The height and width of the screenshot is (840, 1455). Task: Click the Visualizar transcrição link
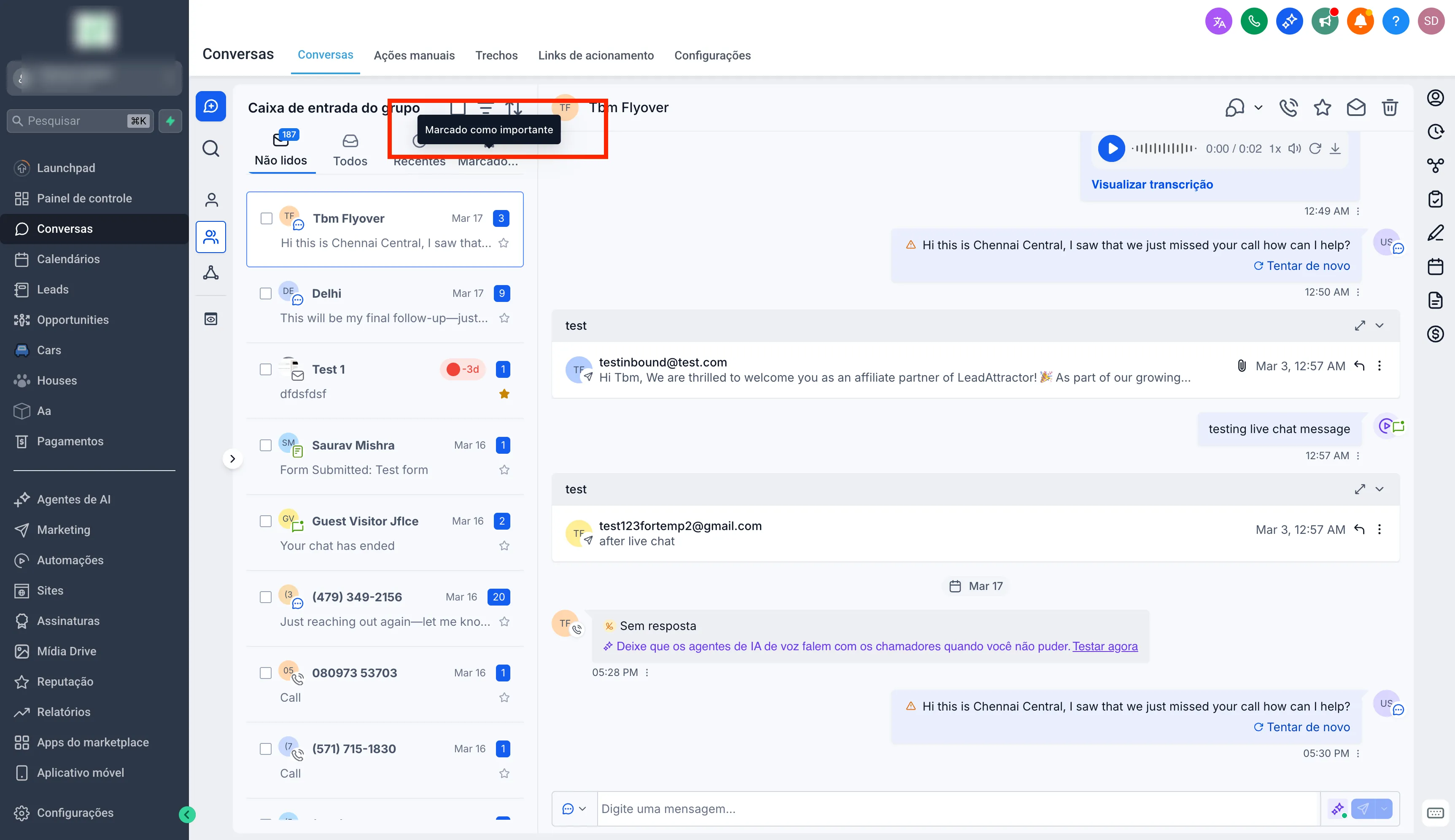[1152, 184]
